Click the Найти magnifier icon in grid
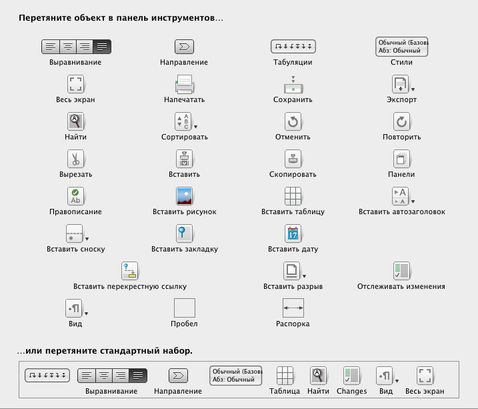Viewport: 478px width, 409px height. (76, 121)
